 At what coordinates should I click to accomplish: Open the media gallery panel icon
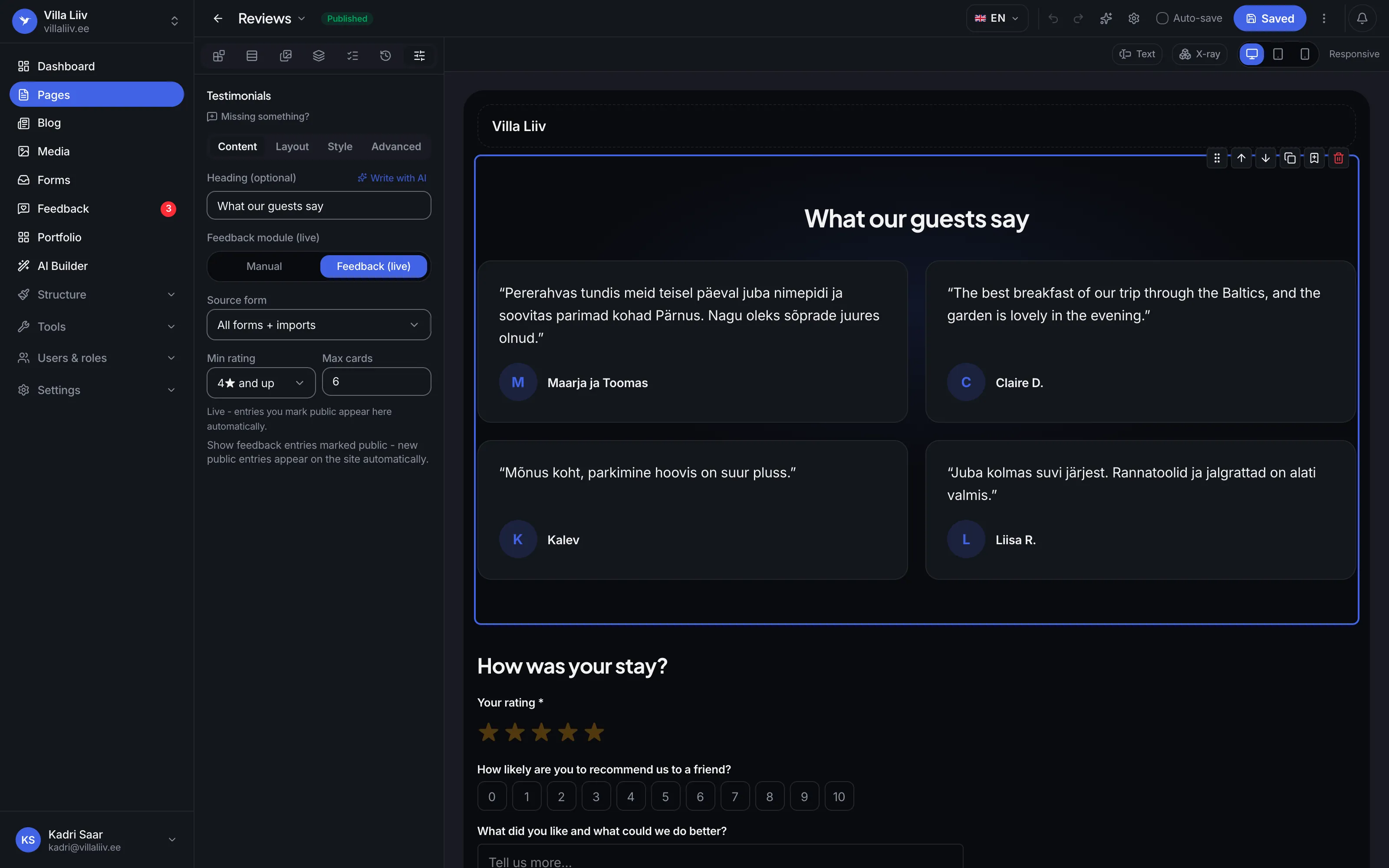point(285,56)
